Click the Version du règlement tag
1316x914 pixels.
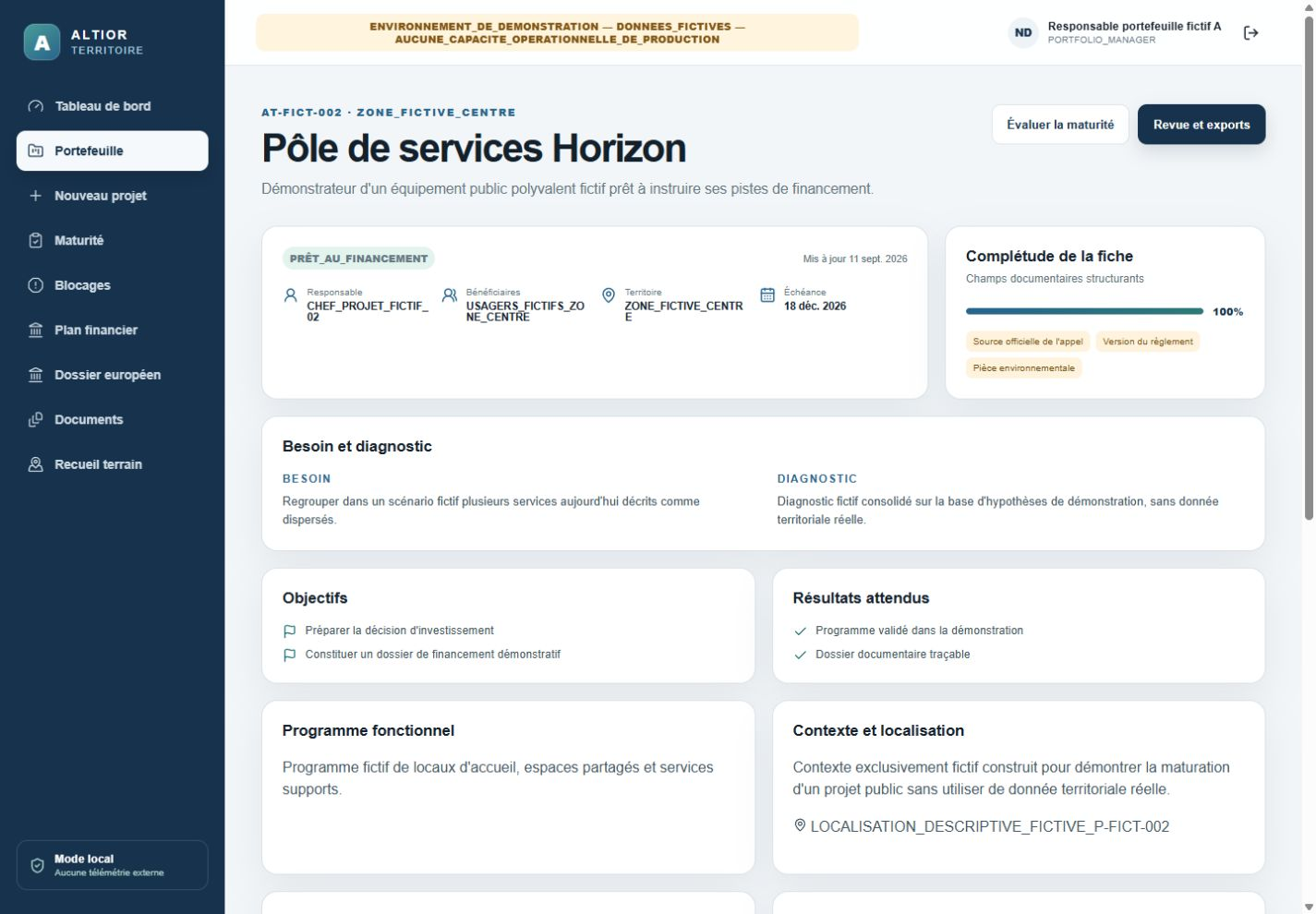coord(1148,342)
